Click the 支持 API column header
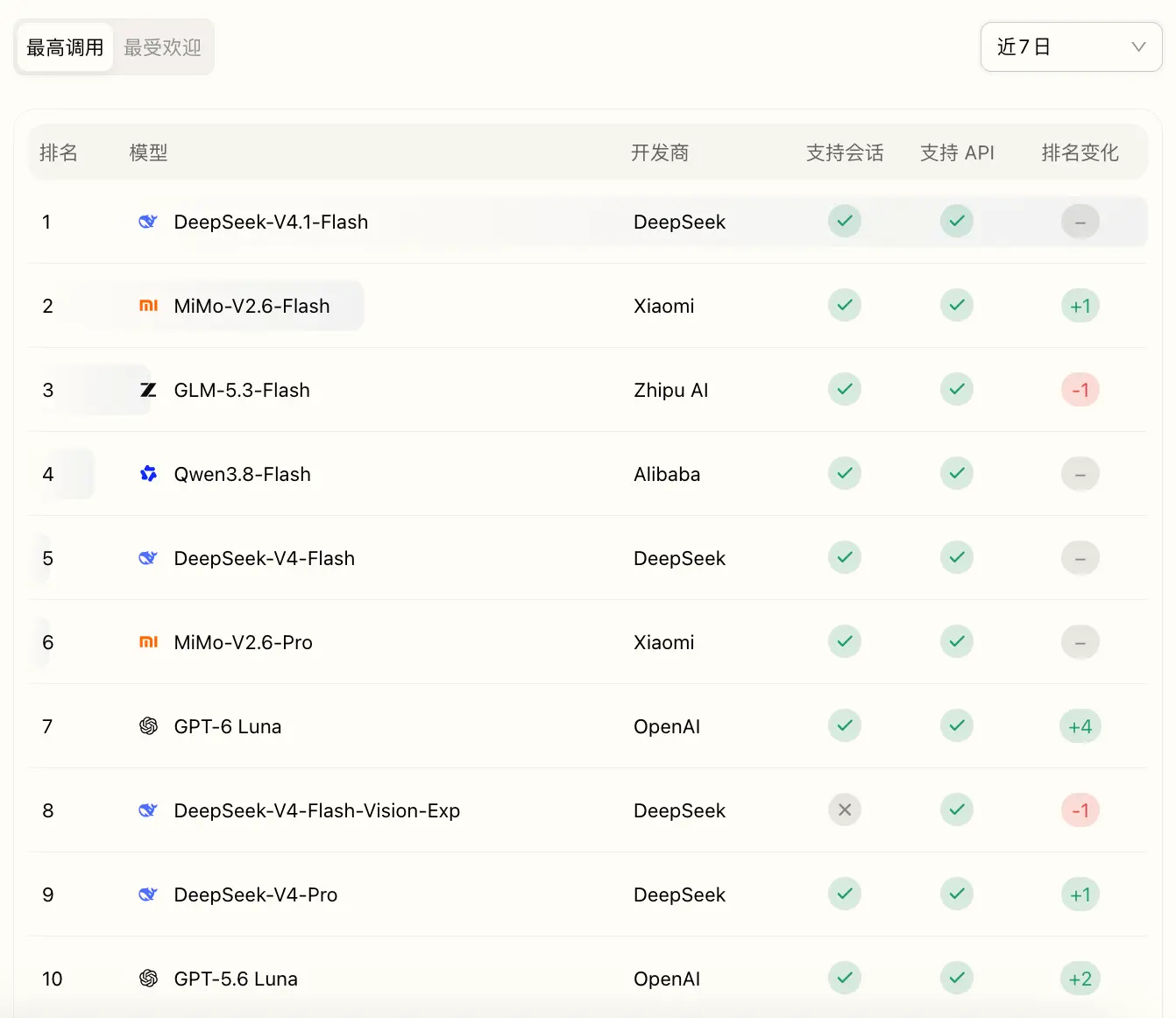This screenshot has height=1018, width=1176. pyautogui.click(x=957, y=152)
